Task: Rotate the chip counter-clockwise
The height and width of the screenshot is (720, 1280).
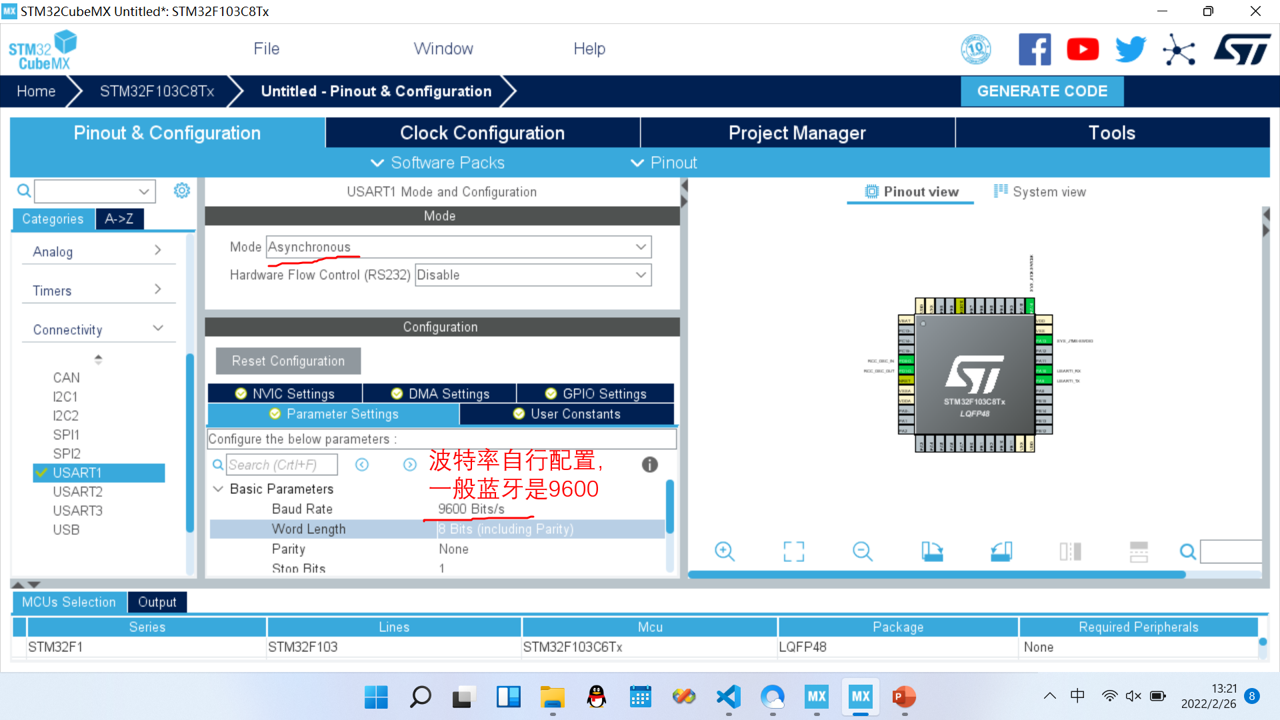Action: 1001,551
